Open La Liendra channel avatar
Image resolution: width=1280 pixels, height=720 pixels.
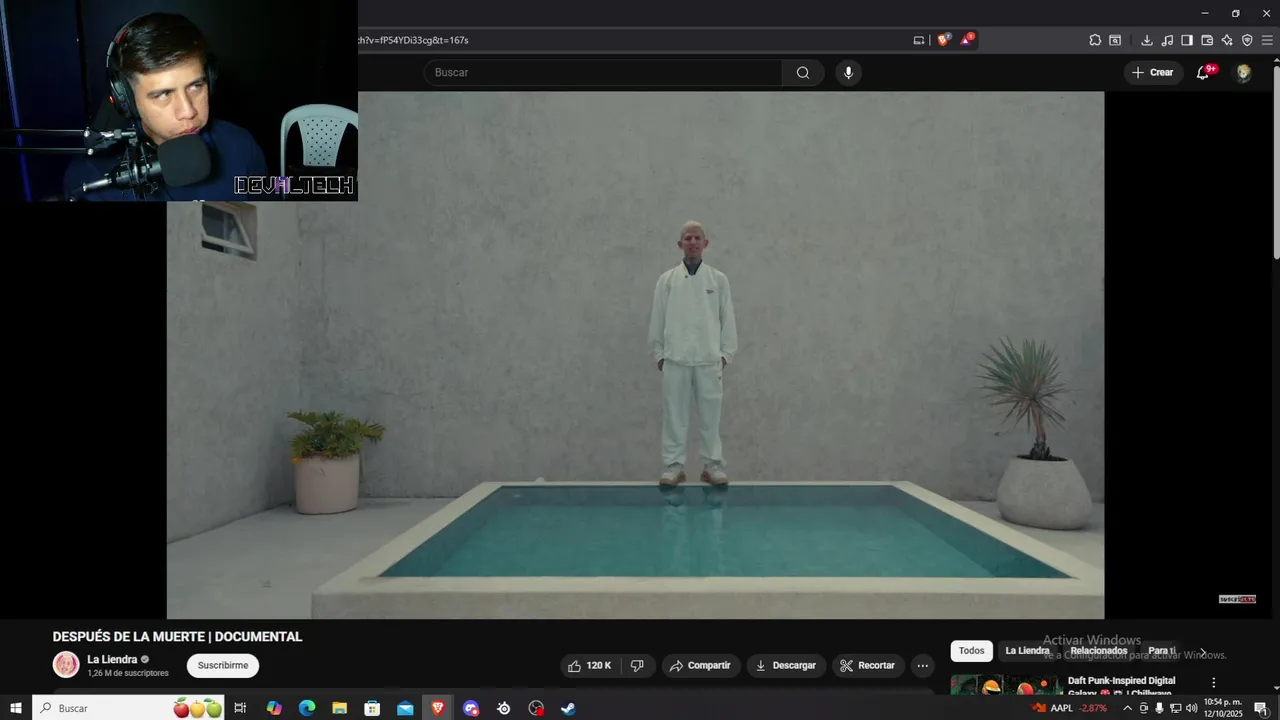[x=66, y=665]
